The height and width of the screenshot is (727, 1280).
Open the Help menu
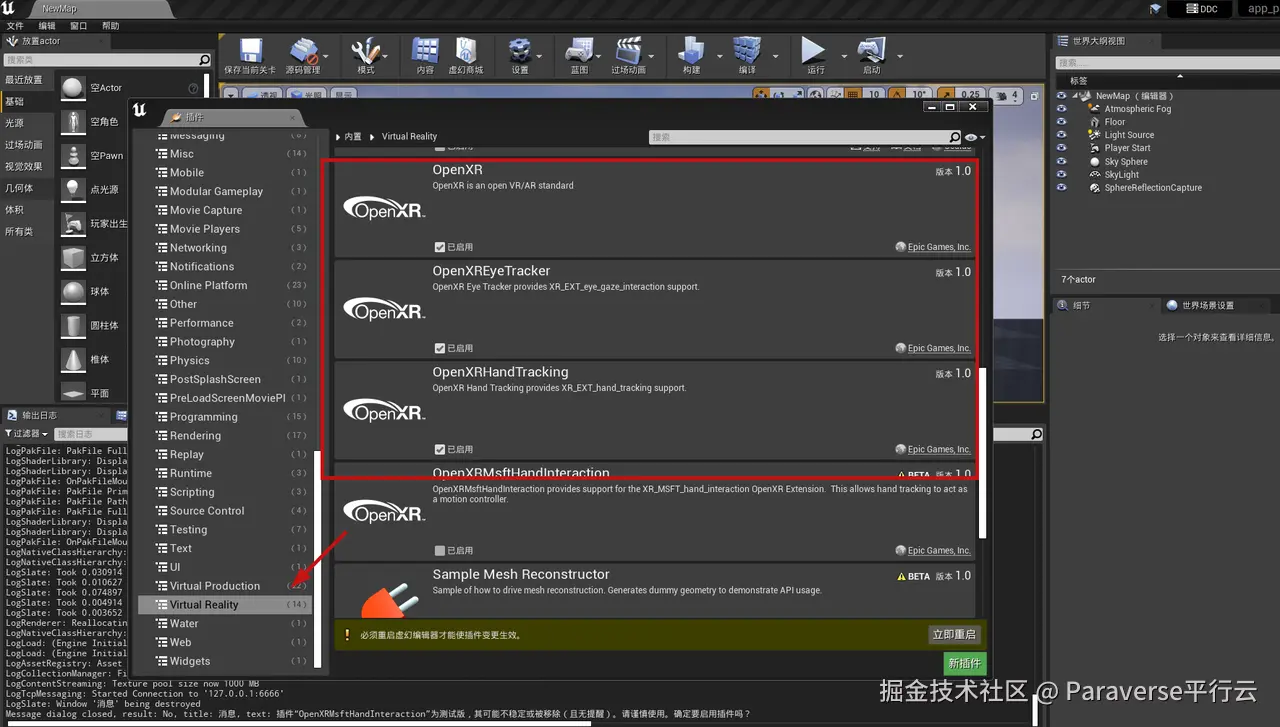(110, 25)
